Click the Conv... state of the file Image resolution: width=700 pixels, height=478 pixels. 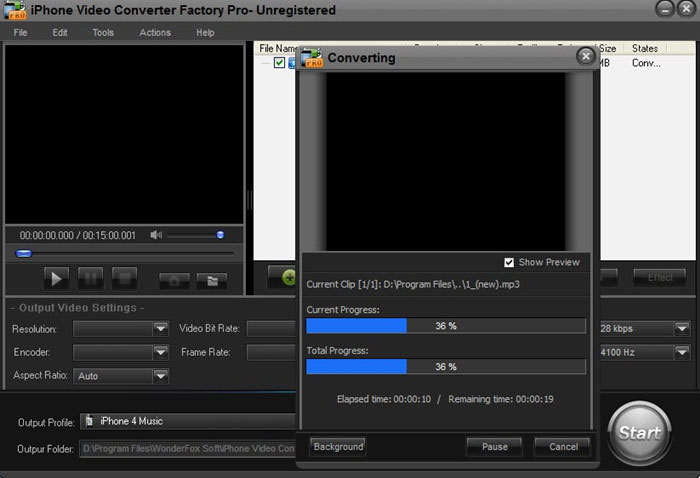[x=646, y=63]
